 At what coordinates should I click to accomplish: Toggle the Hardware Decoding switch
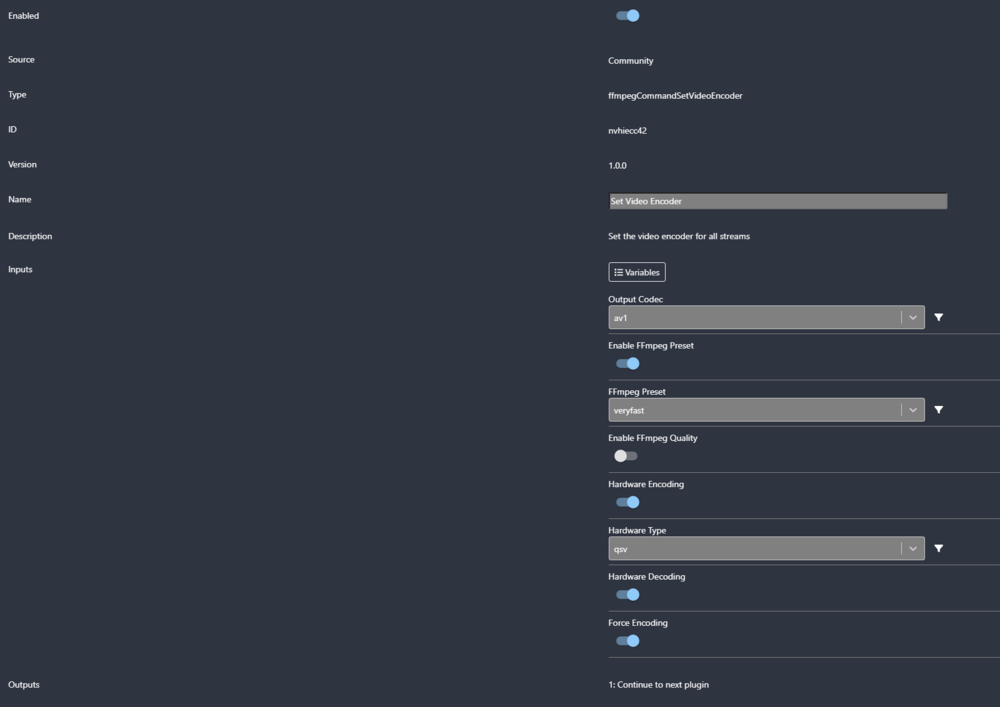point(628,595)
